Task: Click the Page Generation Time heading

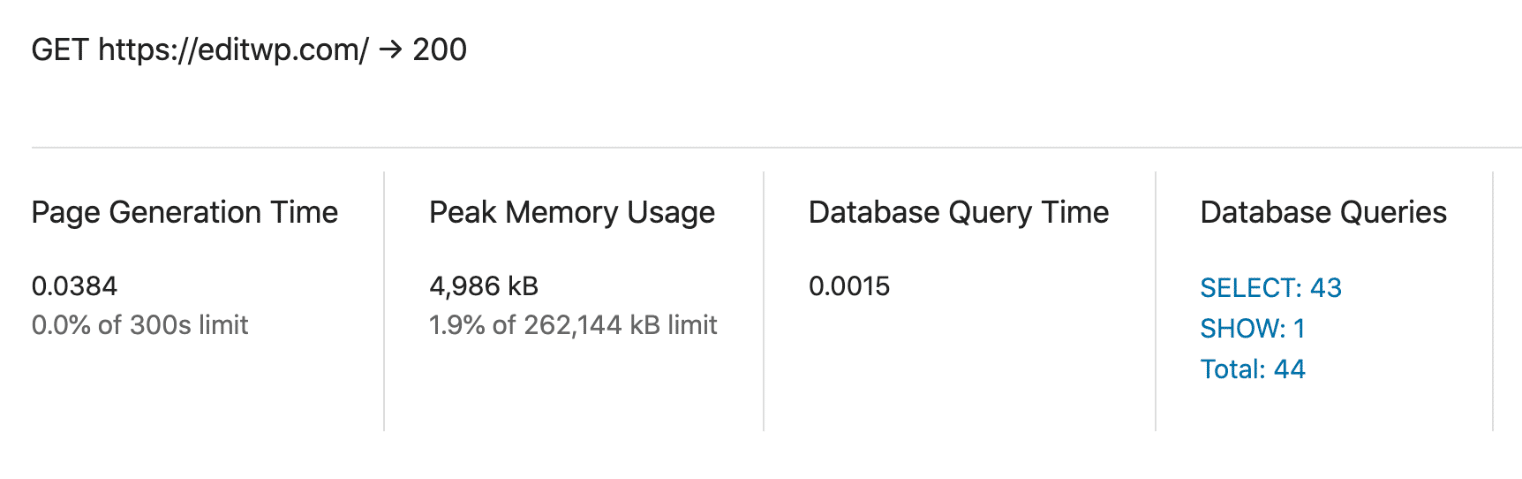Action: 185,212
